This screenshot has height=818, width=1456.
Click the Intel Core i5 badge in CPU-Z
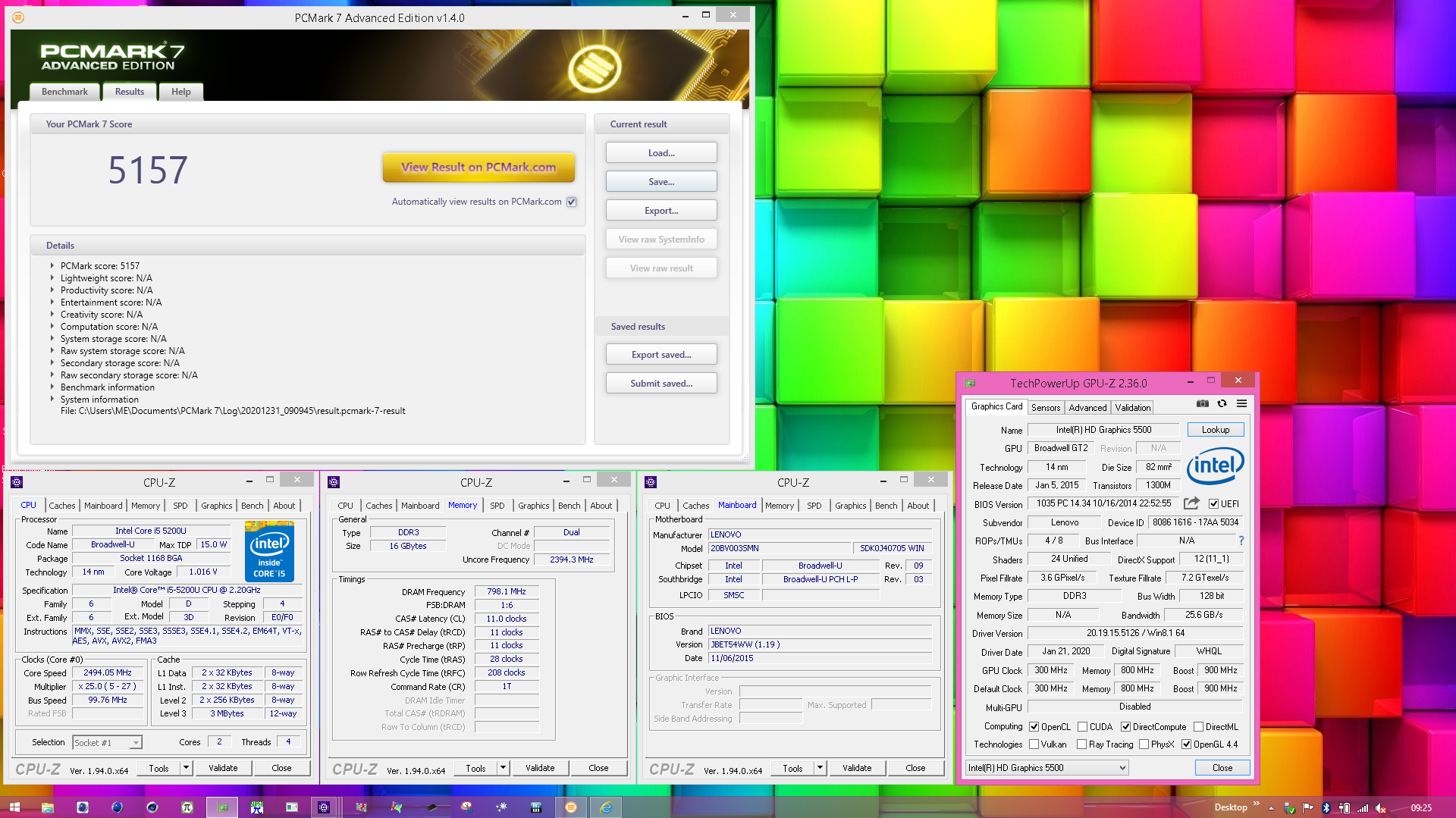[270, 551]
